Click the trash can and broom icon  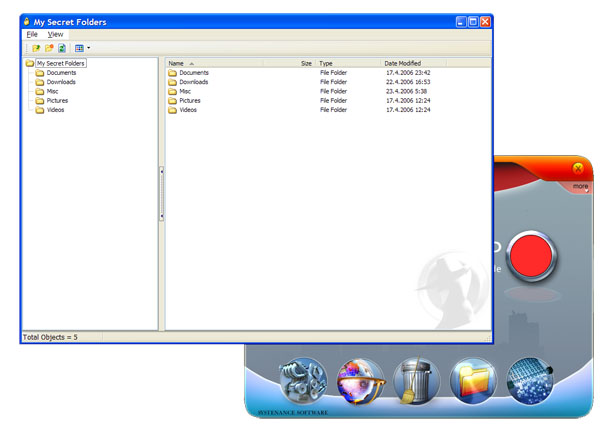tap(416, 380)
